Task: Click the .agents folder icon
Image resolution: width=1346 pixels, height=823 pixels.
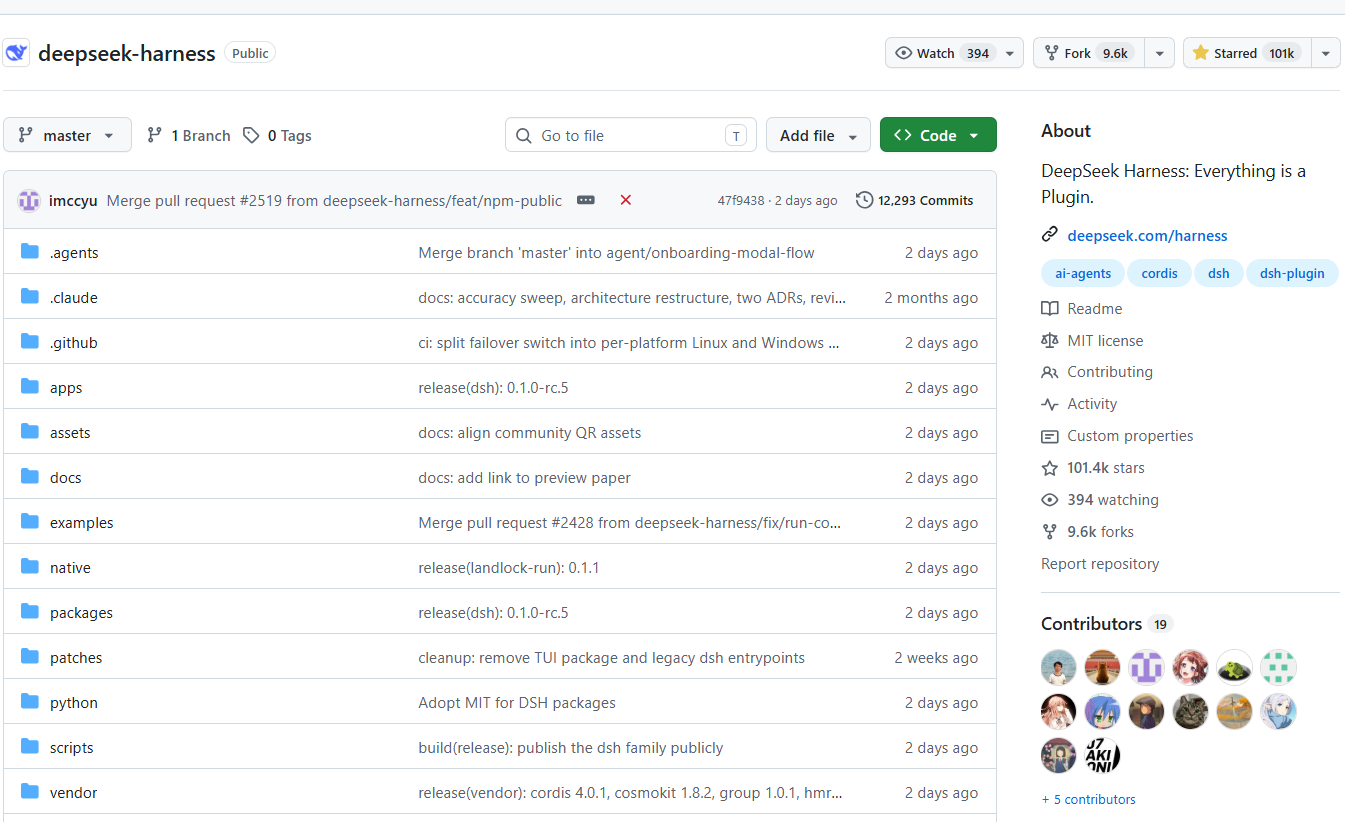Action: coord(30,252)
